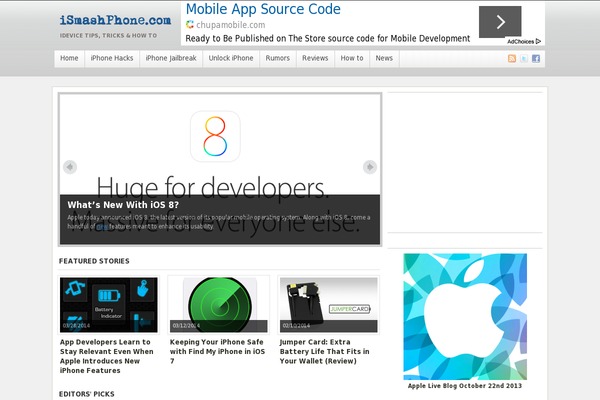Screen dimensions: 600x400
Task: Open the Home menu item
Action: point(69,58)
